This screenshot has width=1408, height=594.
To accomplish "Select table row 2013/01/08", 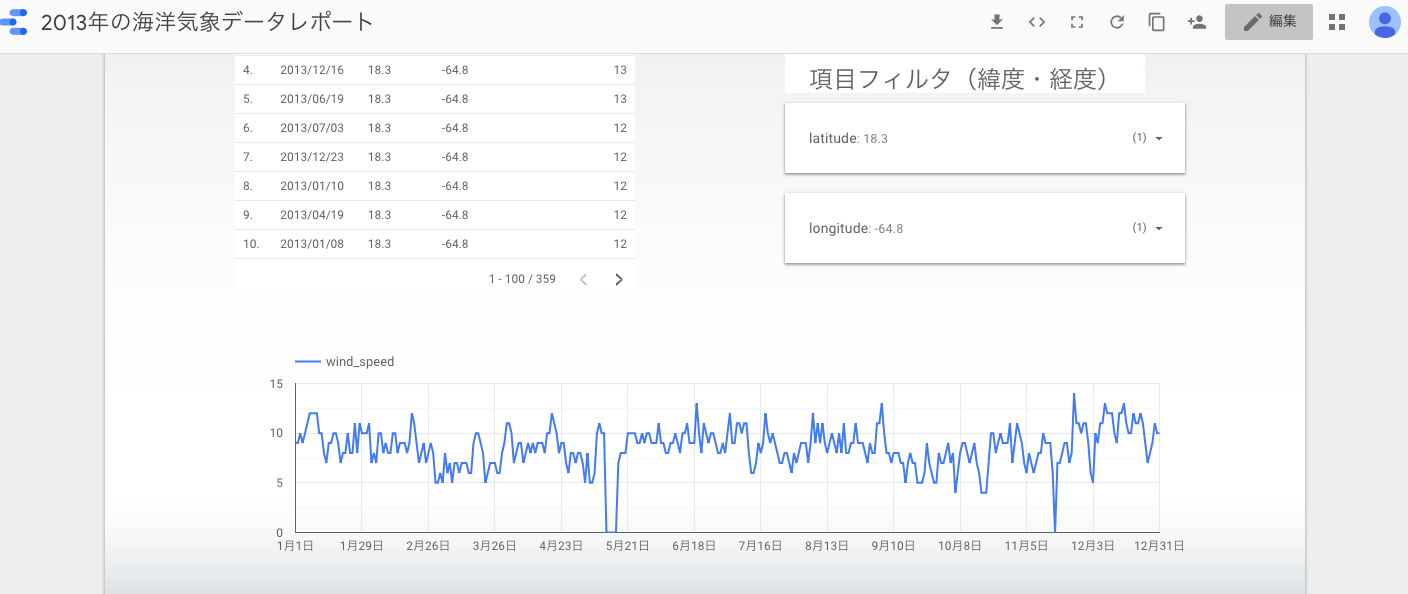I will tap(435, 244).
